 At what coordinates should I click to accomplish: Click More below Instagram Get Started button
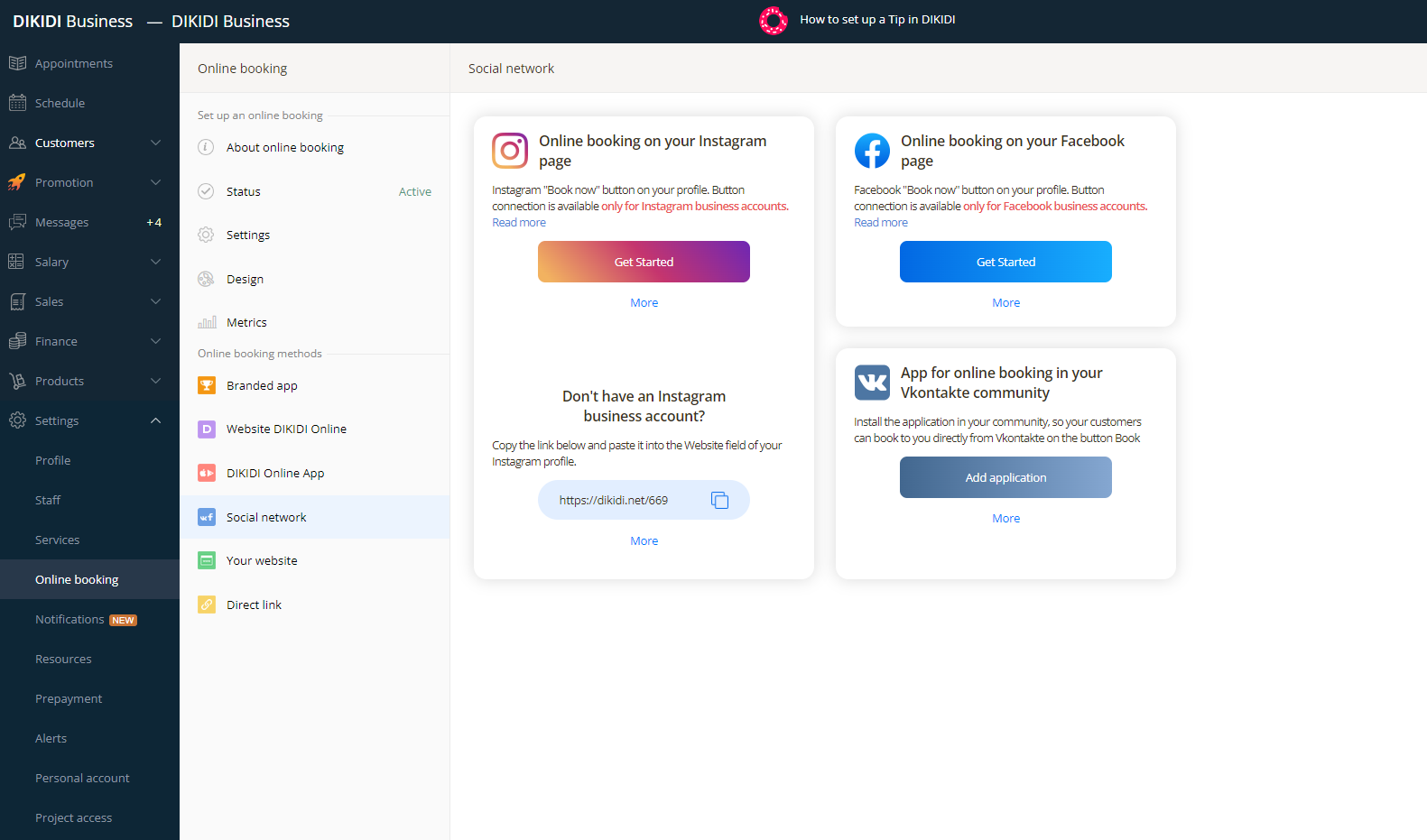(644, 303)
